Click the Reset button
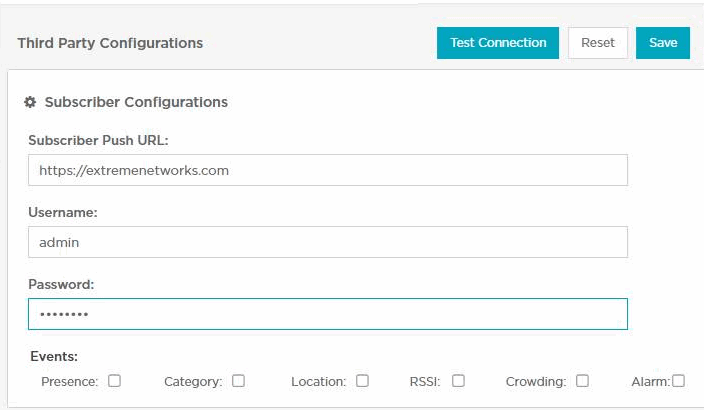The width and height of the screenshot is (704, 410). point(598,43)
